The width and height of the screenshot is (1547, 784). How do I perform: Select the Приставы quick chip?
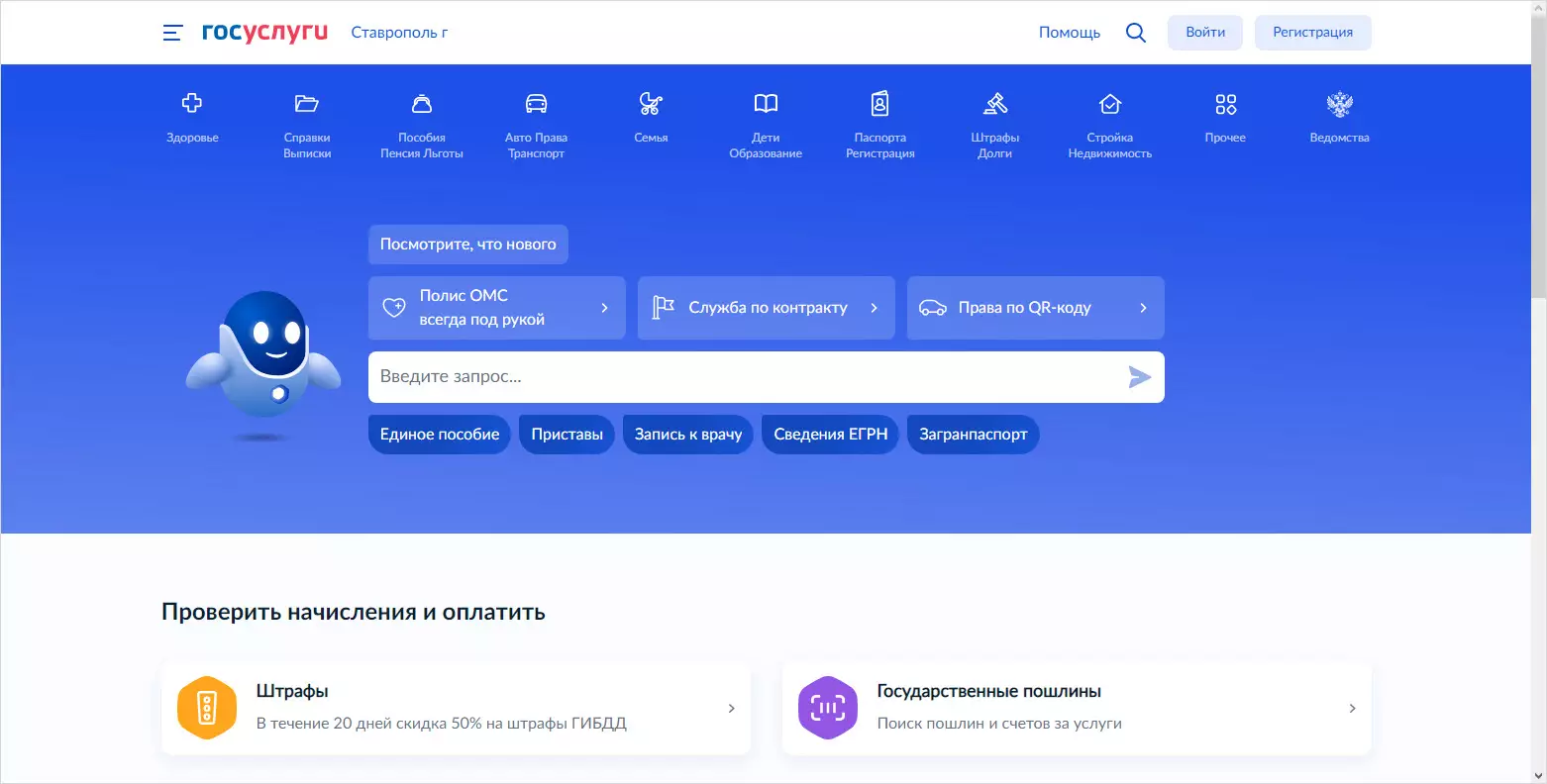pos(567,435)
